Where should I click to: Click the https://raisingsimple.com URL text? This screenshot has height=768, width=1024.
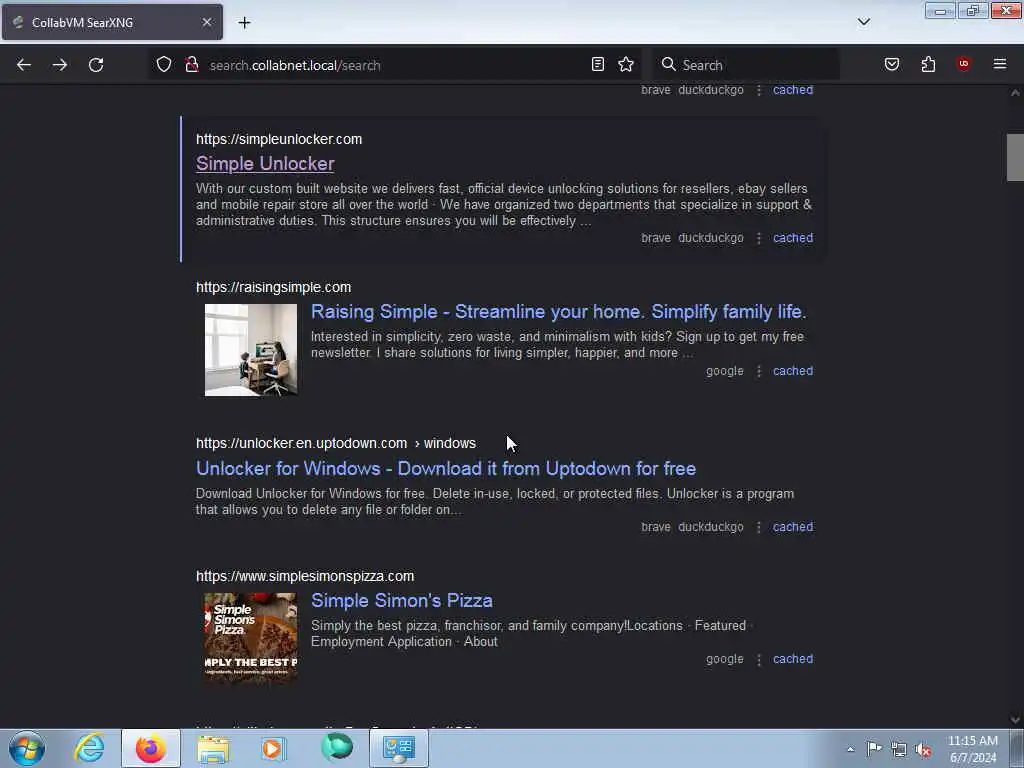(274, 287)
